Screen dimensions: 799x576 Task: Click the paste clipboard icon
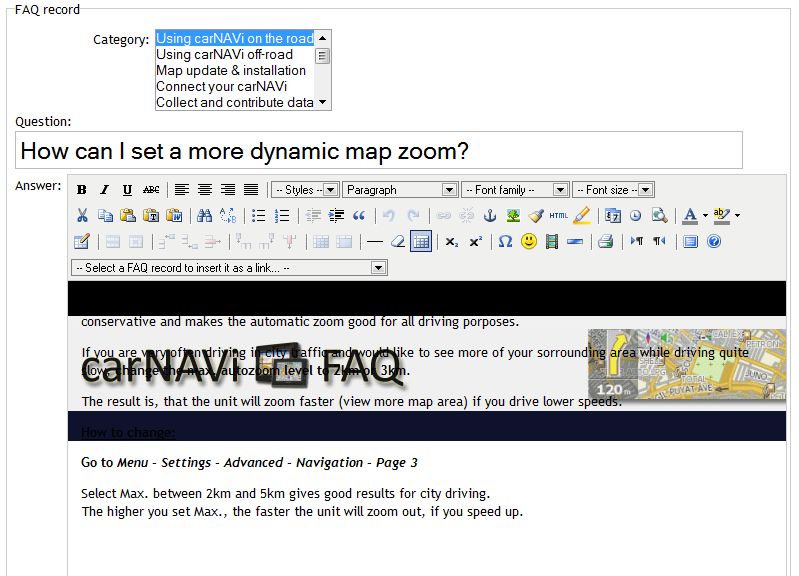(x=128, y=216)
